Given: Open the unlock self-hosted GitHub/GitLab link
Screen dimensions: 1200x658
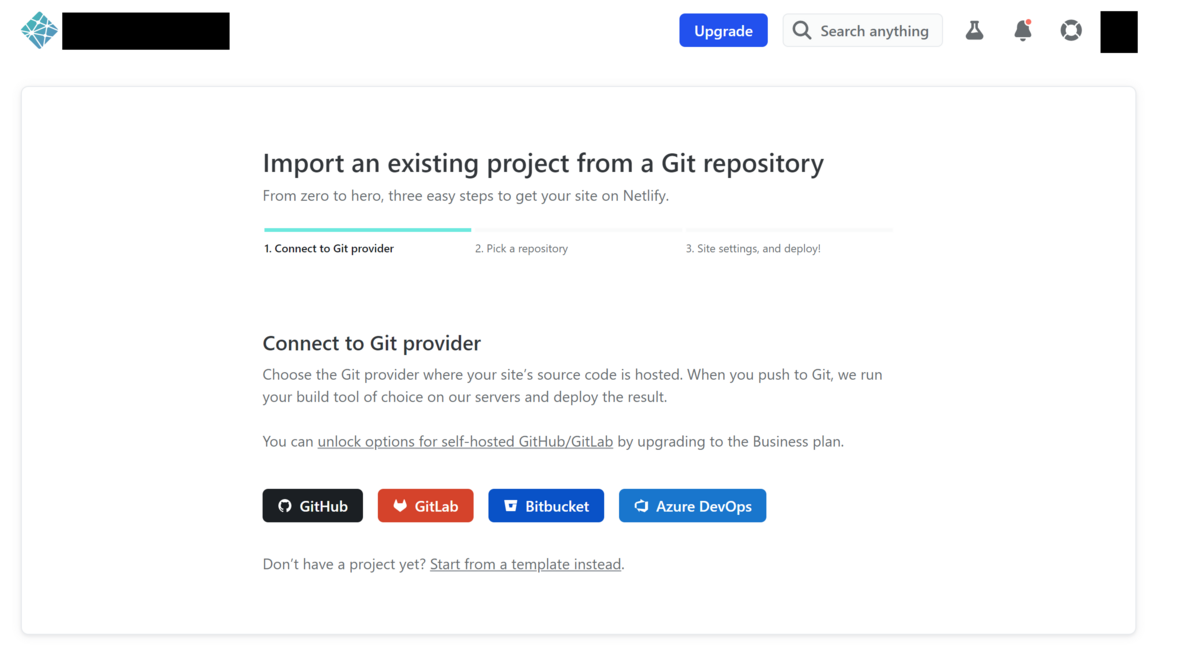Looking at the screenshot, I should [x=465, y=441].
